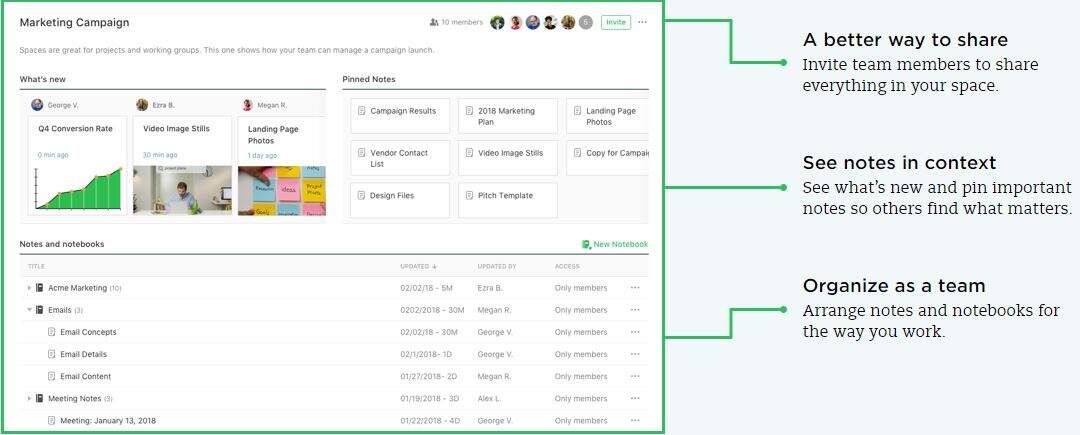The width and height of the screenshot is (1080, 435).
Task: Open the space options ellipsis menu
Action: 642,22
